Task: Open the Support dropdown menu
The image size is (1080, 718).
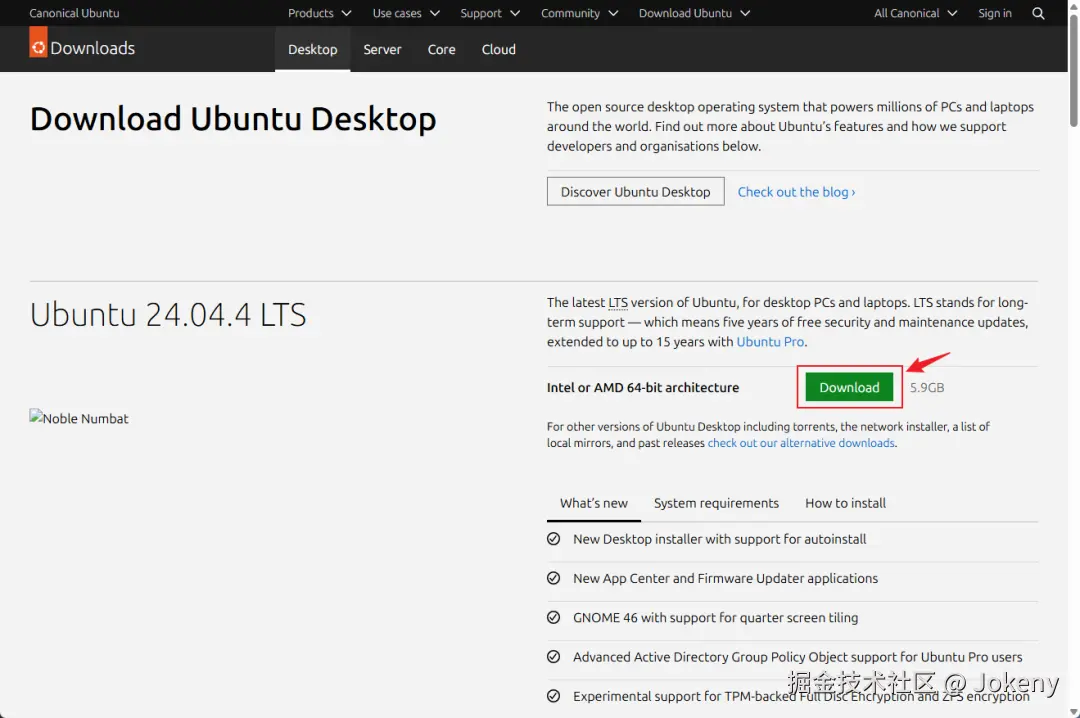Action: 490,13
